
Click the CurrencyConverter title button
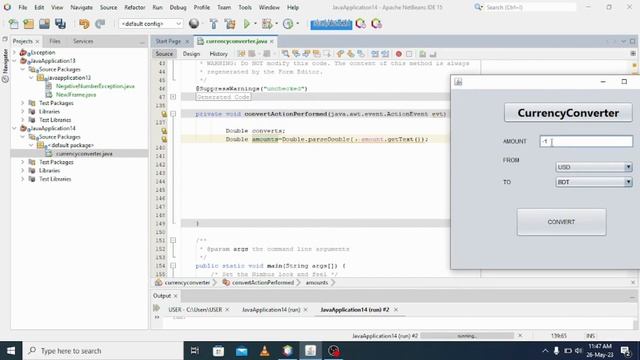pos(568,113)
